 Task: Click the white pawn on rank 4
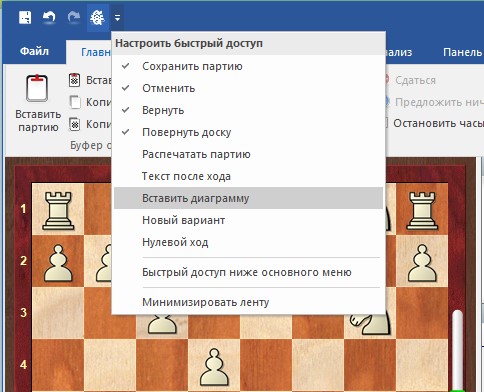pos(214,367)
